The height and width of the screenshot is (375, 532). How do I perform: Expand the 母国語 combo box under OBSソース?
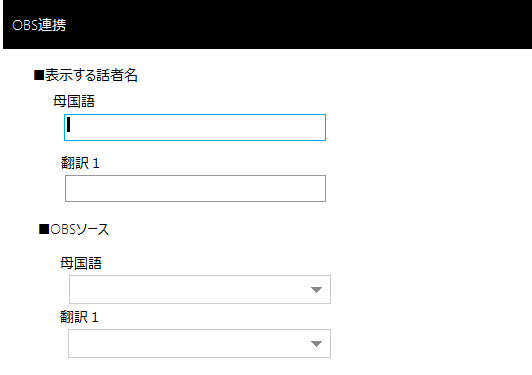200,289
